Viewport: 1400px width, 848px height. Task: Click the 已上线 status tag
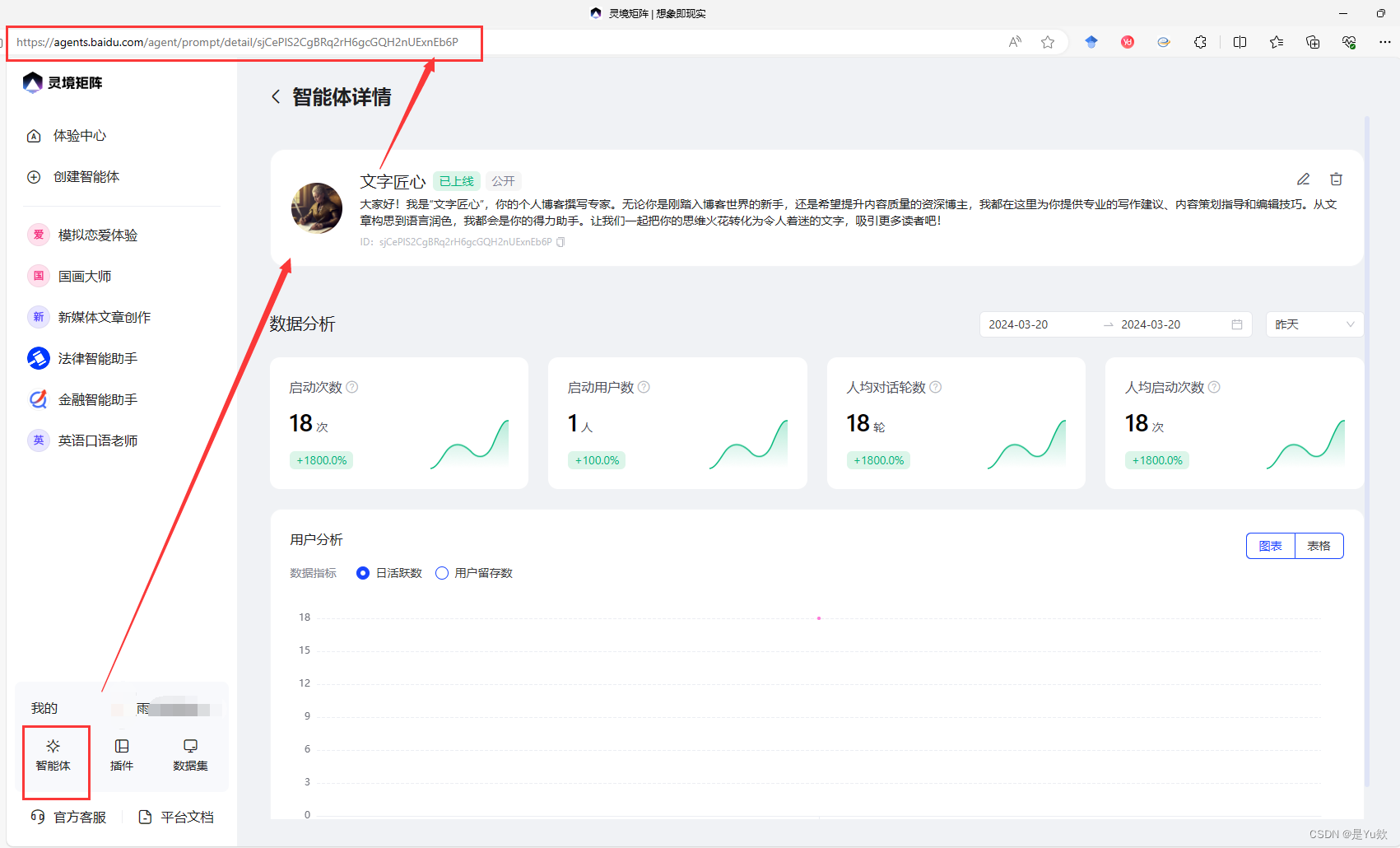pyautogui.click(x=457, y=181)
